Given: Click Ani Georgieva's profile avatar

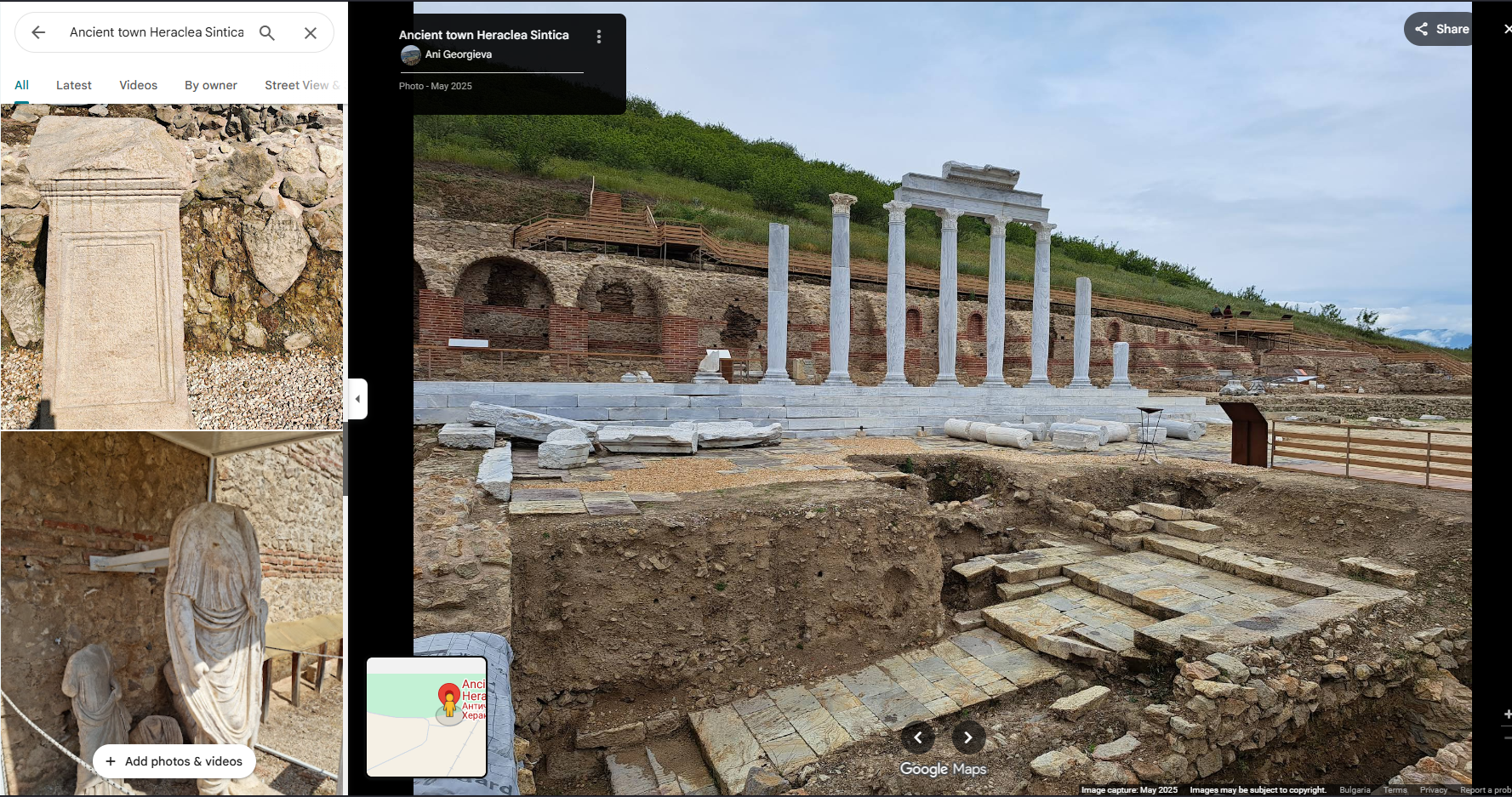Looking at the screenshot, I should [x=410, y=55].
